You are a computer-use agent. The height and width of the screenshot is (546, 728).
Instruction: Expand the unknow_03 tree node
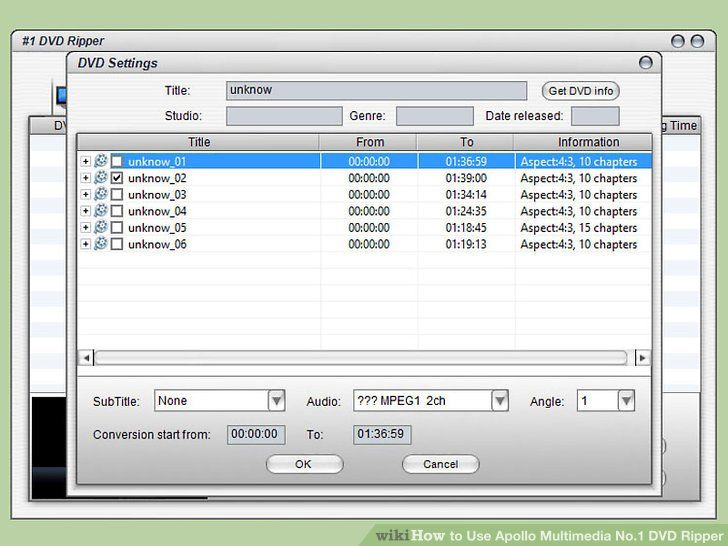(x=85, y=194)
